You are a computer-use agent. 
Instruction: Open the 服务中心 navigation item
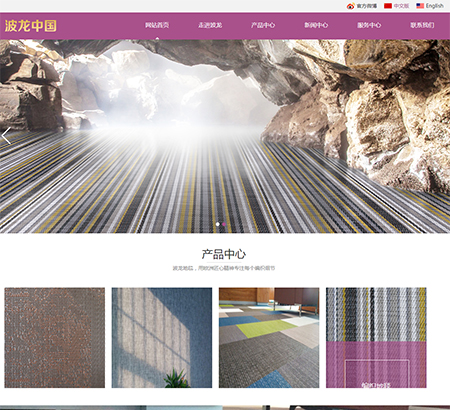click(x=369, y=25)
